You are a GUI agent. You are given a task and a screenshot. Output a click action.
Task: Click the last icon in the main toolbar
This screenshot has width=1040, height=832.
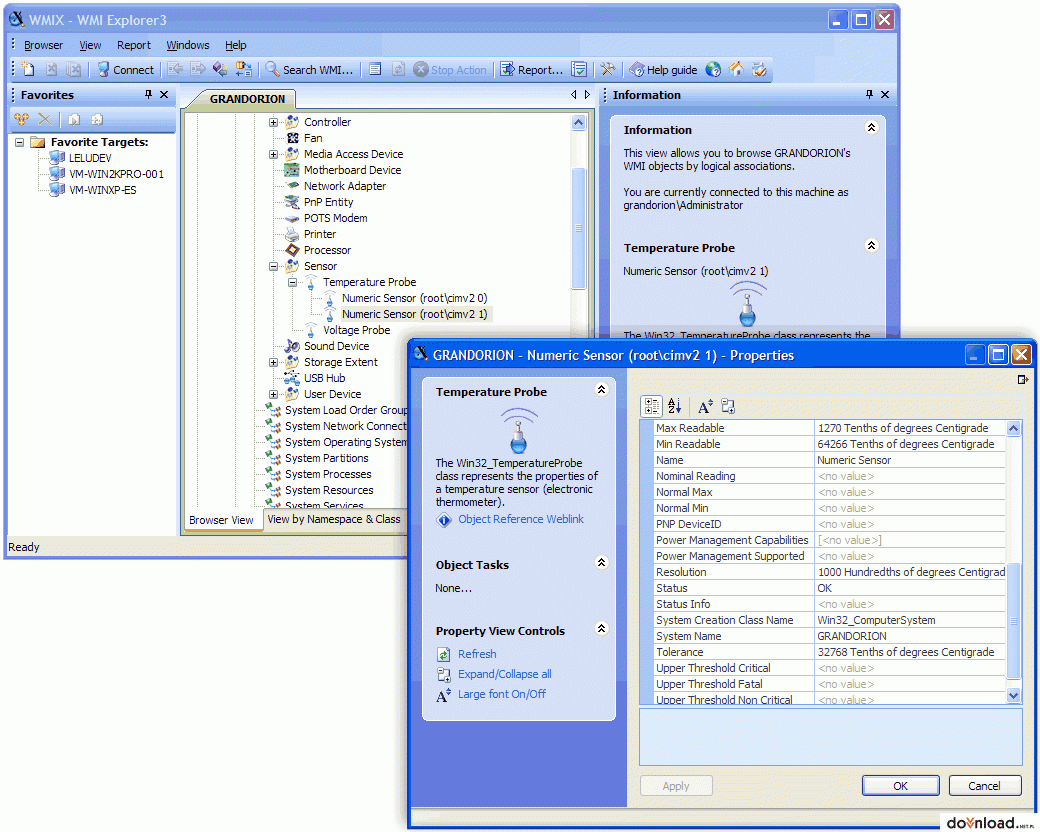(759, 69)
